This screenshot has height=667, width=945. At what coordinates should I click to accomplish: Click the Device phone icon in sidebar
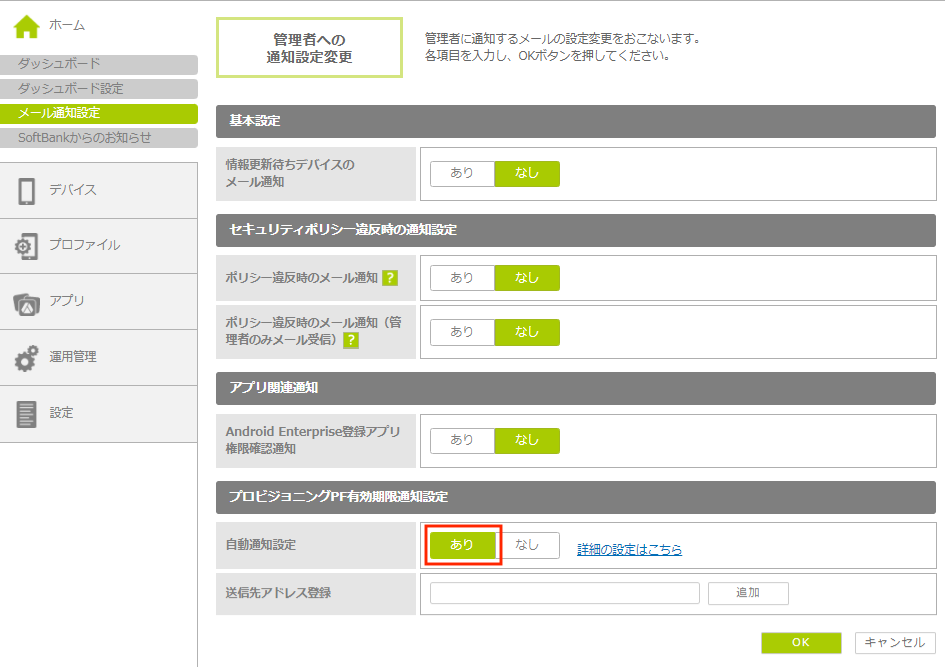coord(27,191)
